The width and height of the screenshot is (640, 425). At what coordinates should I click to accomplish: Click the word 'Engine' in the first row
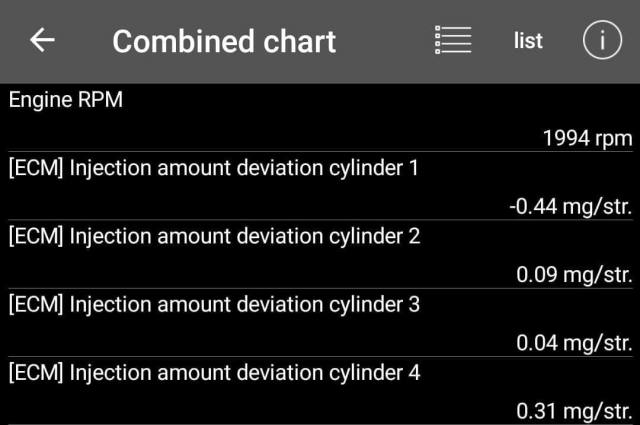[39, 100]
